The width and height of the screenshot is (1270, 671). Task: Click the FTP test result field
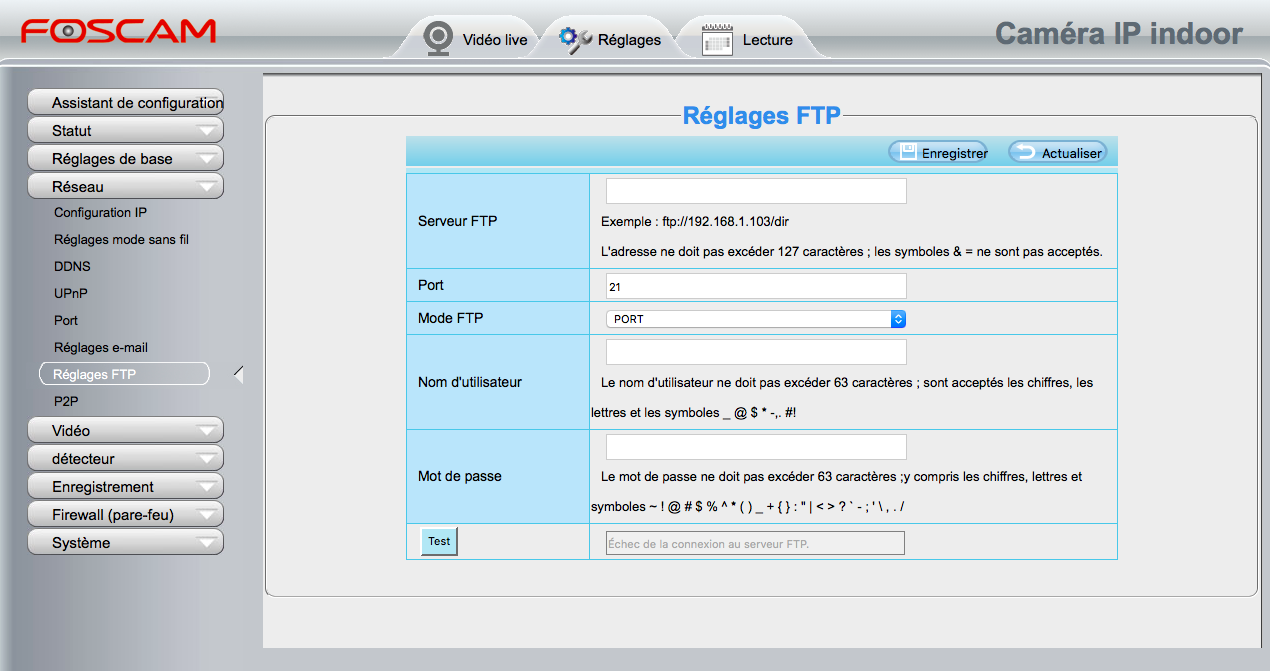click(755, 543)
